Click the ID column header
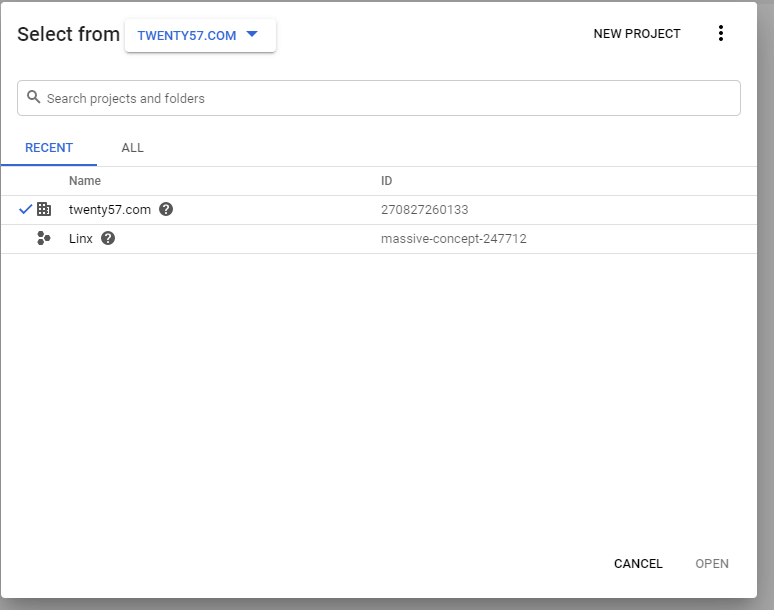The width and height of the screenshot is (774, 610). [387, 181]
